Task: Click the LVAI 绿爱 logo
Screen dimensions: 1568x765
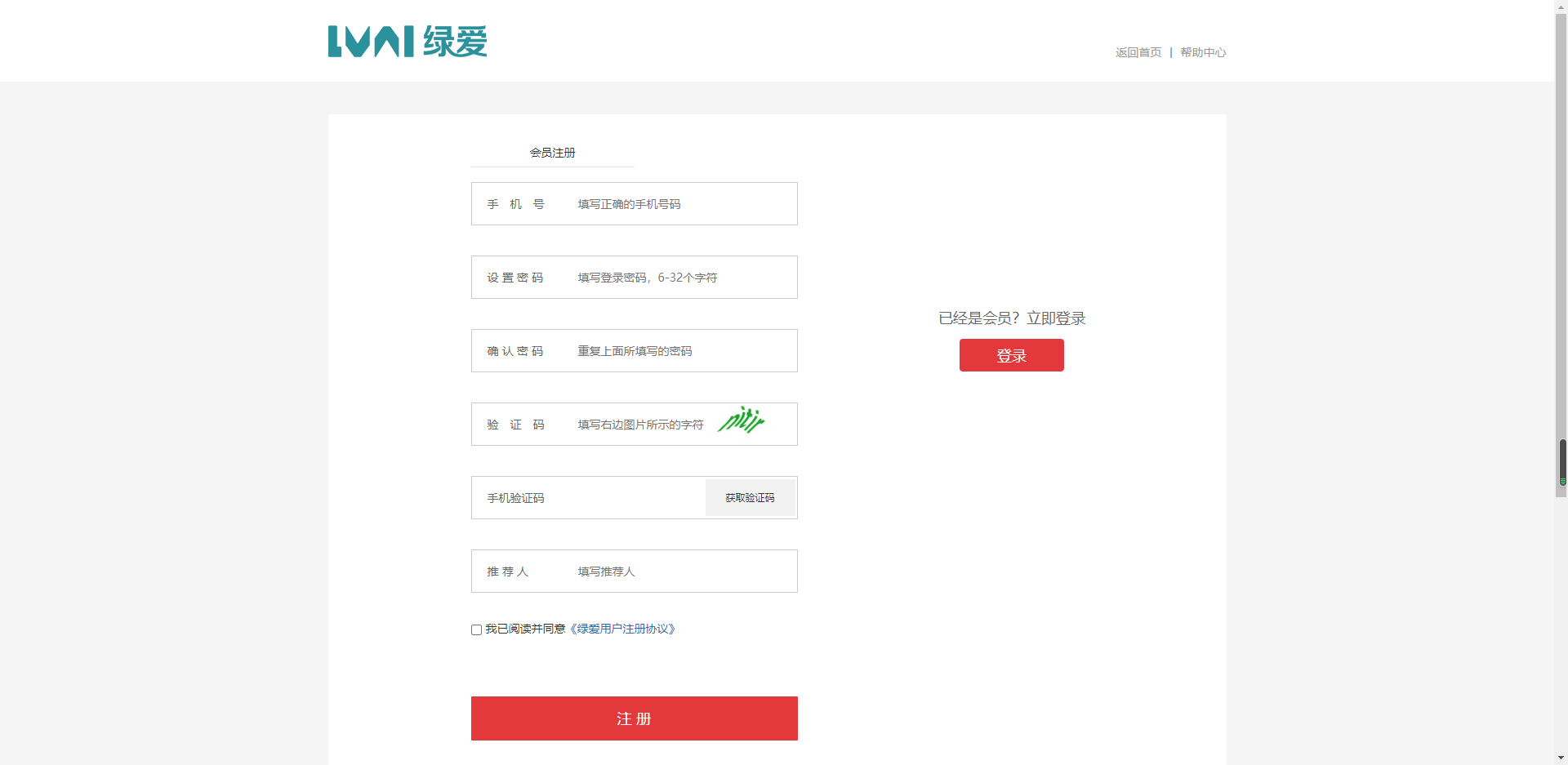Action: tap(407, 42)
